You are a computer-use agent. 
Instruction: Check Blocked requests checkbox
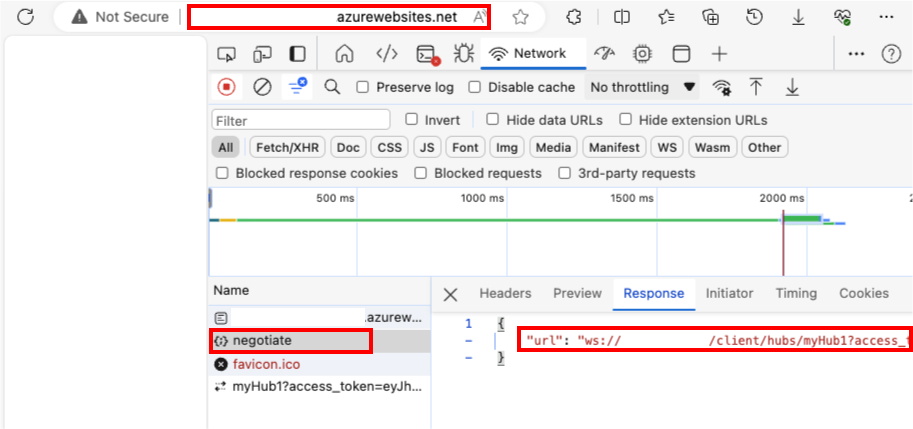(421, 173)
